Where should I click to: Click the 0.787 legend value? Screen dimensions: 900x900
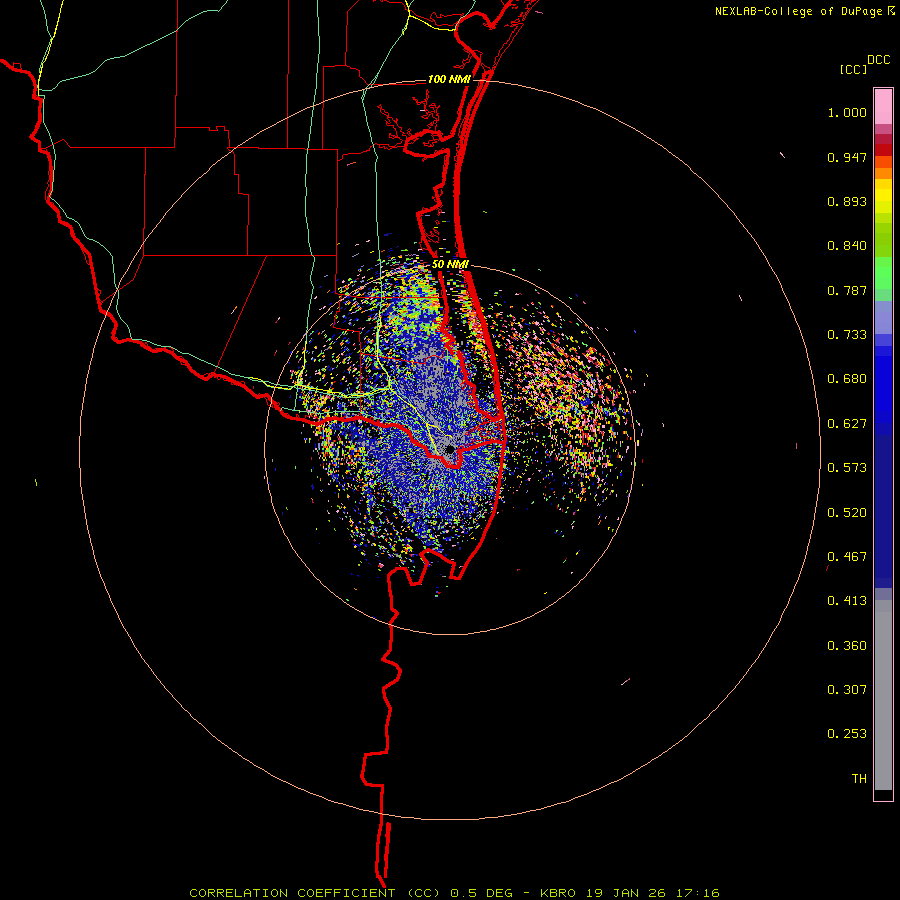click(x=847, y=290)
